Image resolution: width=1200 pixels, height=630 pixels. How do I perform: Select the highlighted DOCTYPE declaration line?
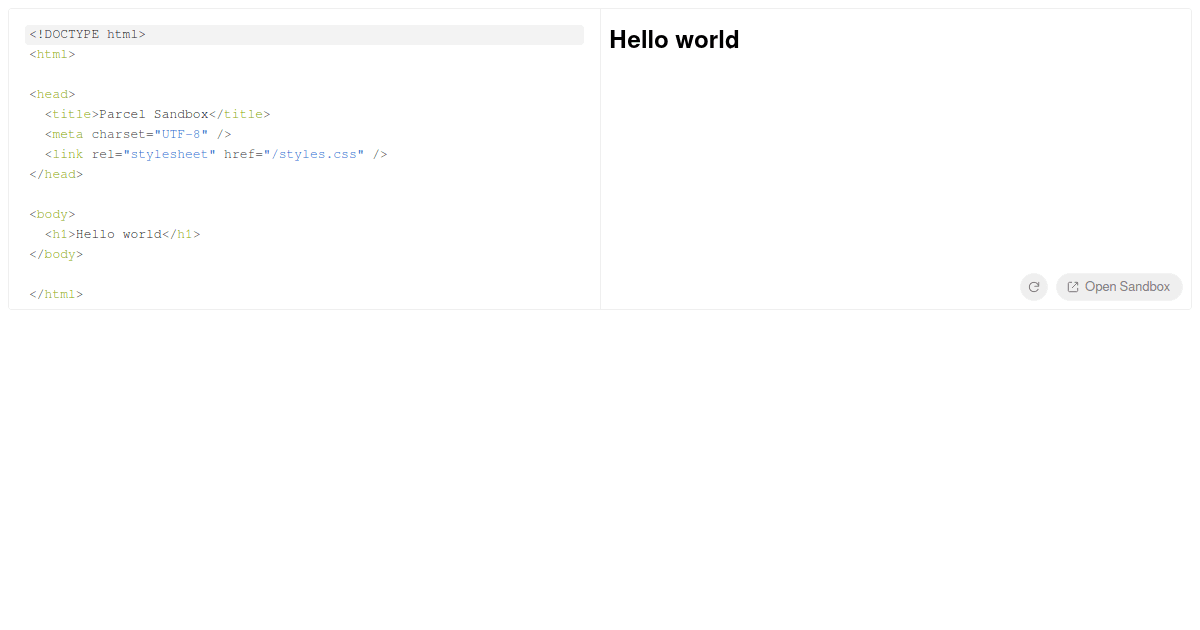tap(87, 34)
